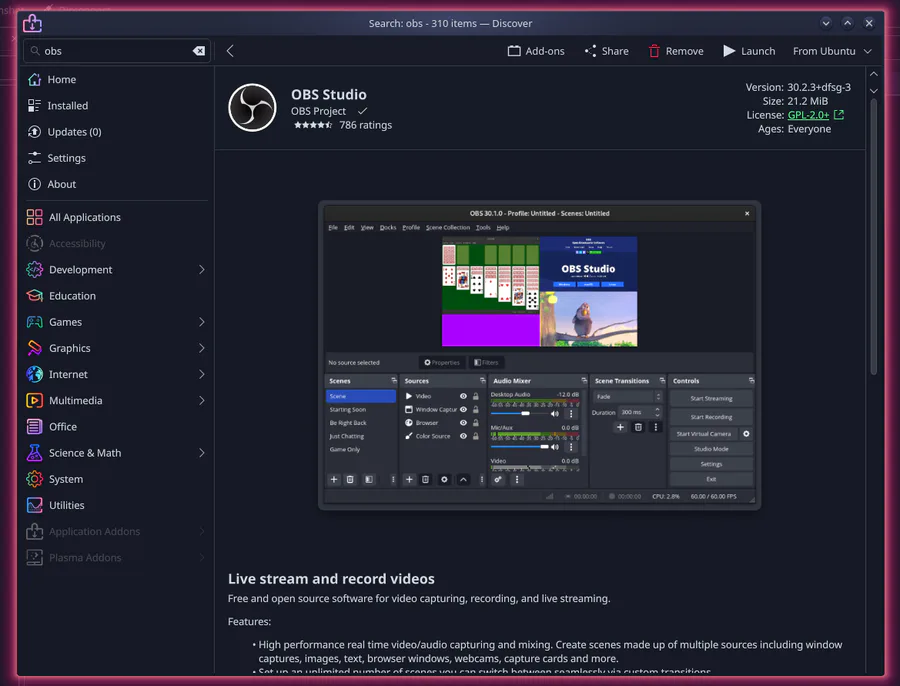Image resolution: width=900 pixels, height=686 pixels.
Task: Open the GPL-2.0+ license link
Action: tap(808, 115)
